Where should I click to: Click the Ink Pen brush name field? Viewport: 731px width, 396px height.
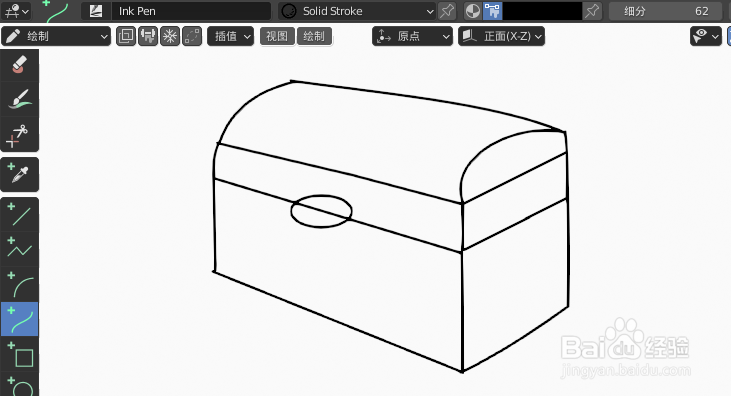191,11
